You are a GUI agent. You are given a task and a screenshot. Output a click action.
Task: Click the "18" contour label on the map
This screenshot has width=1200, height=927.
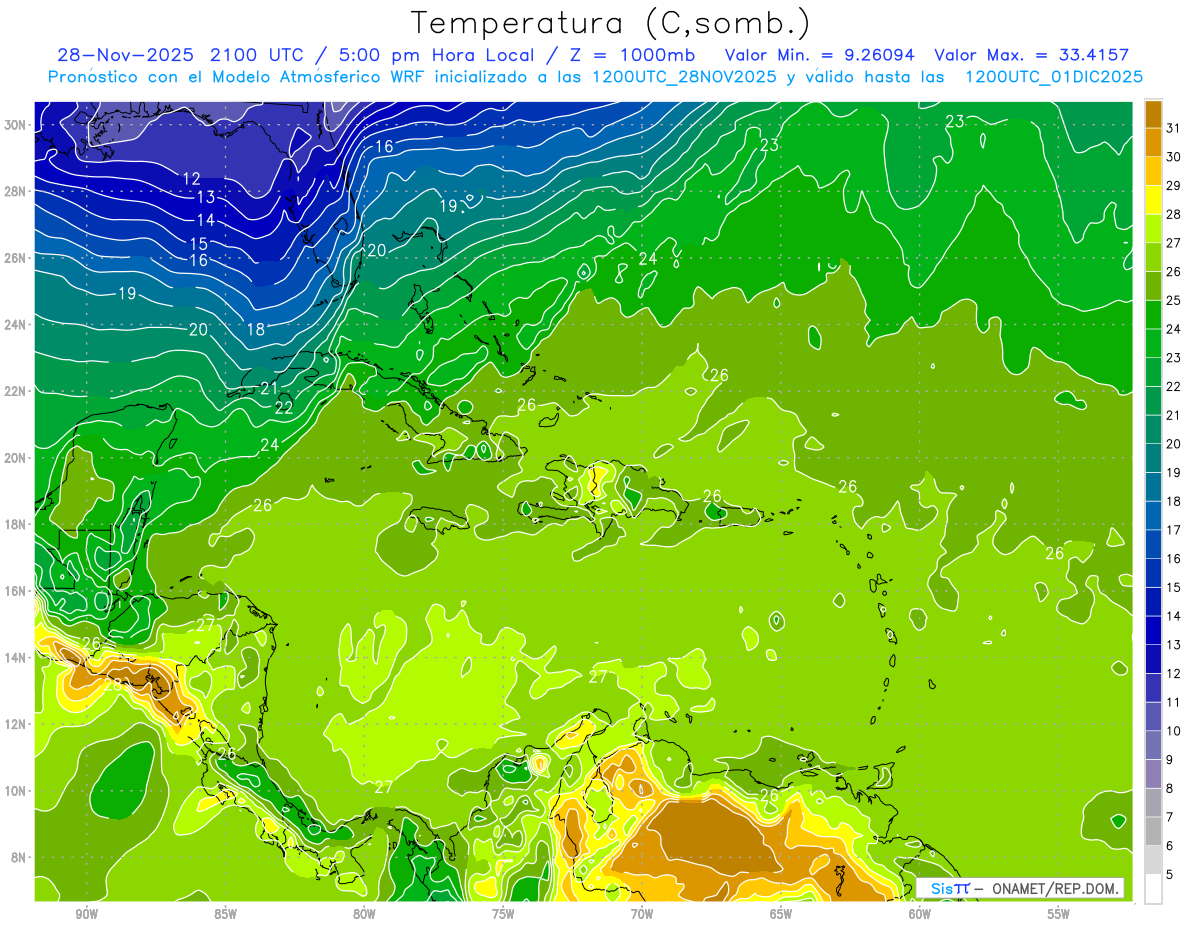(x=256, y=329)
